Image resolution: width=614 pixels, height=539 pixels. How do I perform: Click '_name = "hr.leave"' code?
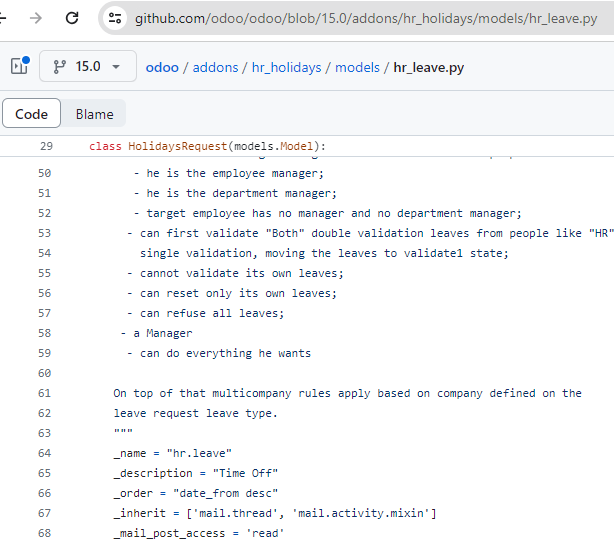[172, 453]
